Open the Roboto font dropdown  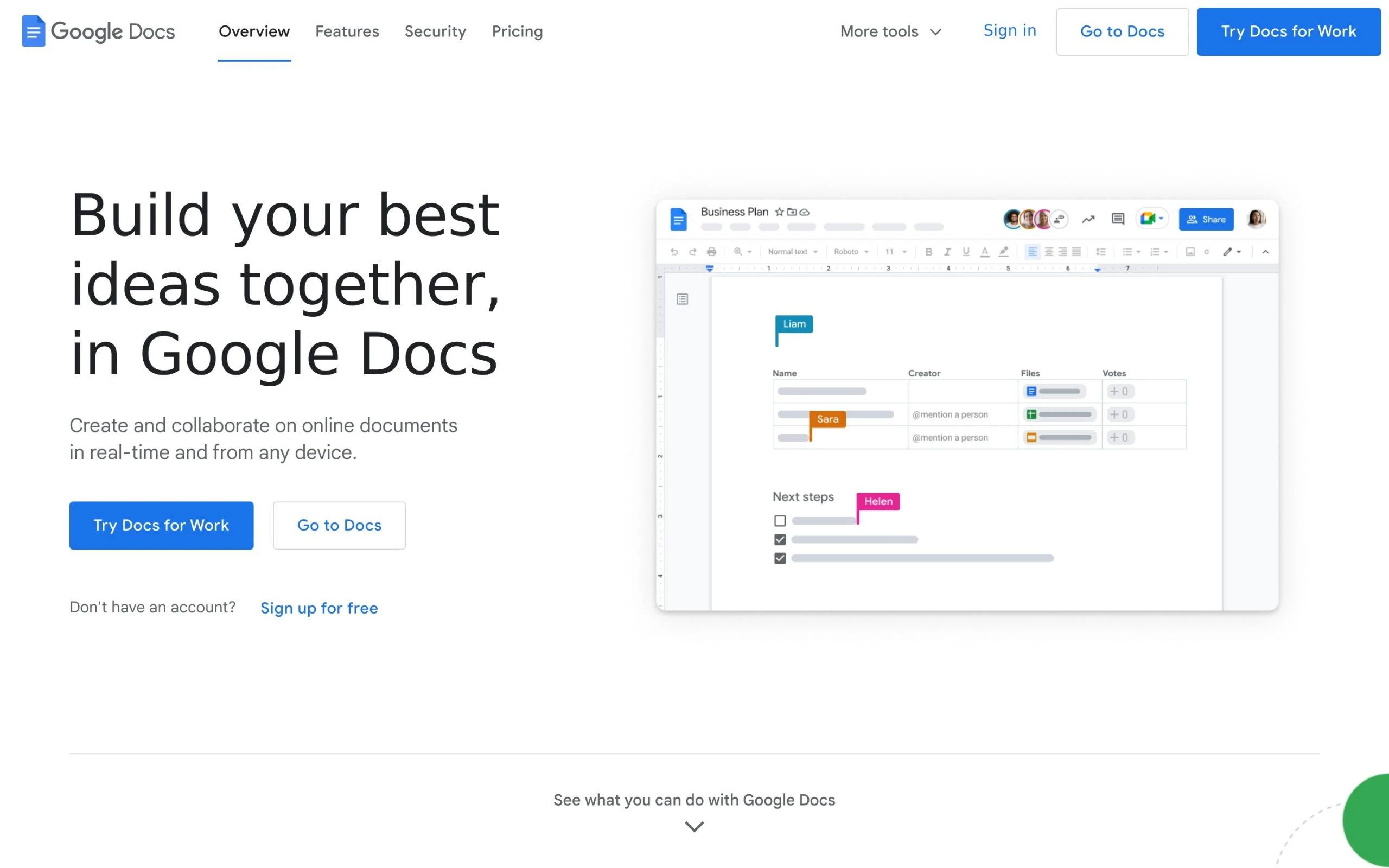pyautogui.click(x=851, y=251)
